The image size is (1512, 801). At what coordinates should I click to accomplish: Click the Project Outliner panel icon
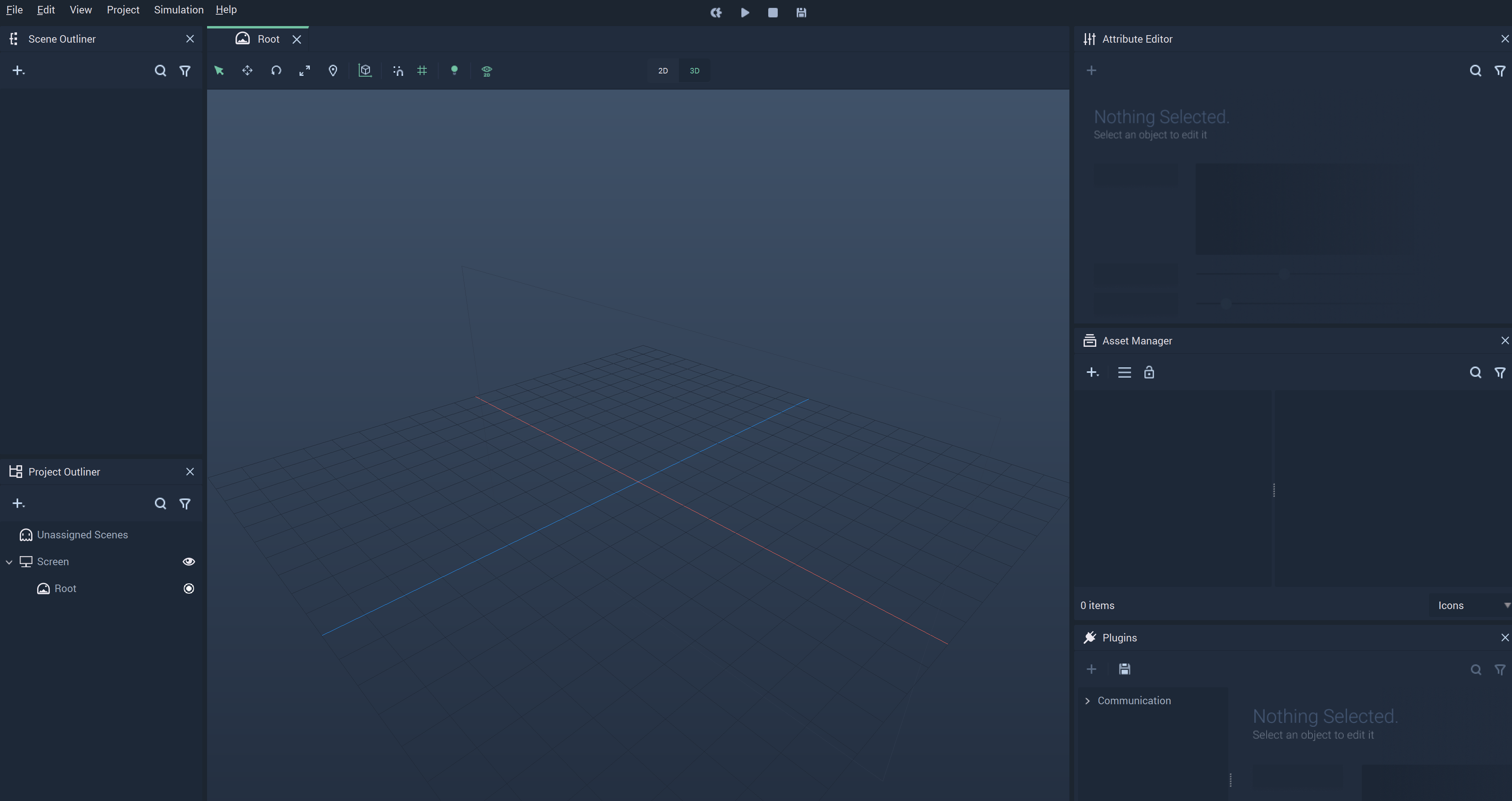coord(16,471)
